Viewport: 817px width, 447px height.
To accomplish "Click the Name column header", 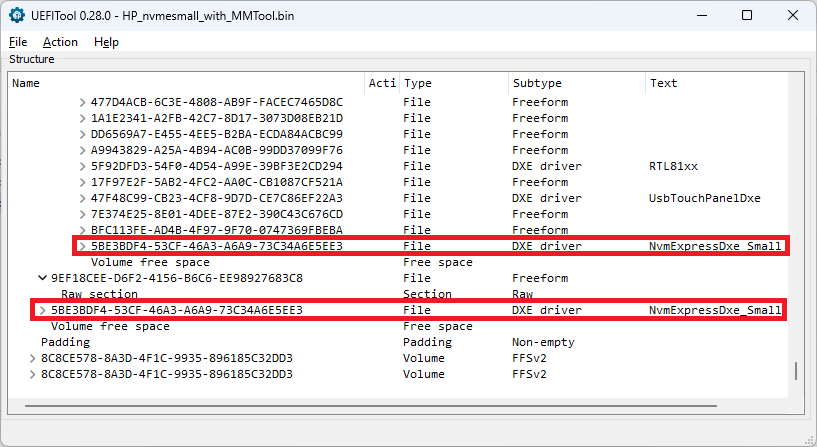I will (x=26, y=83).
